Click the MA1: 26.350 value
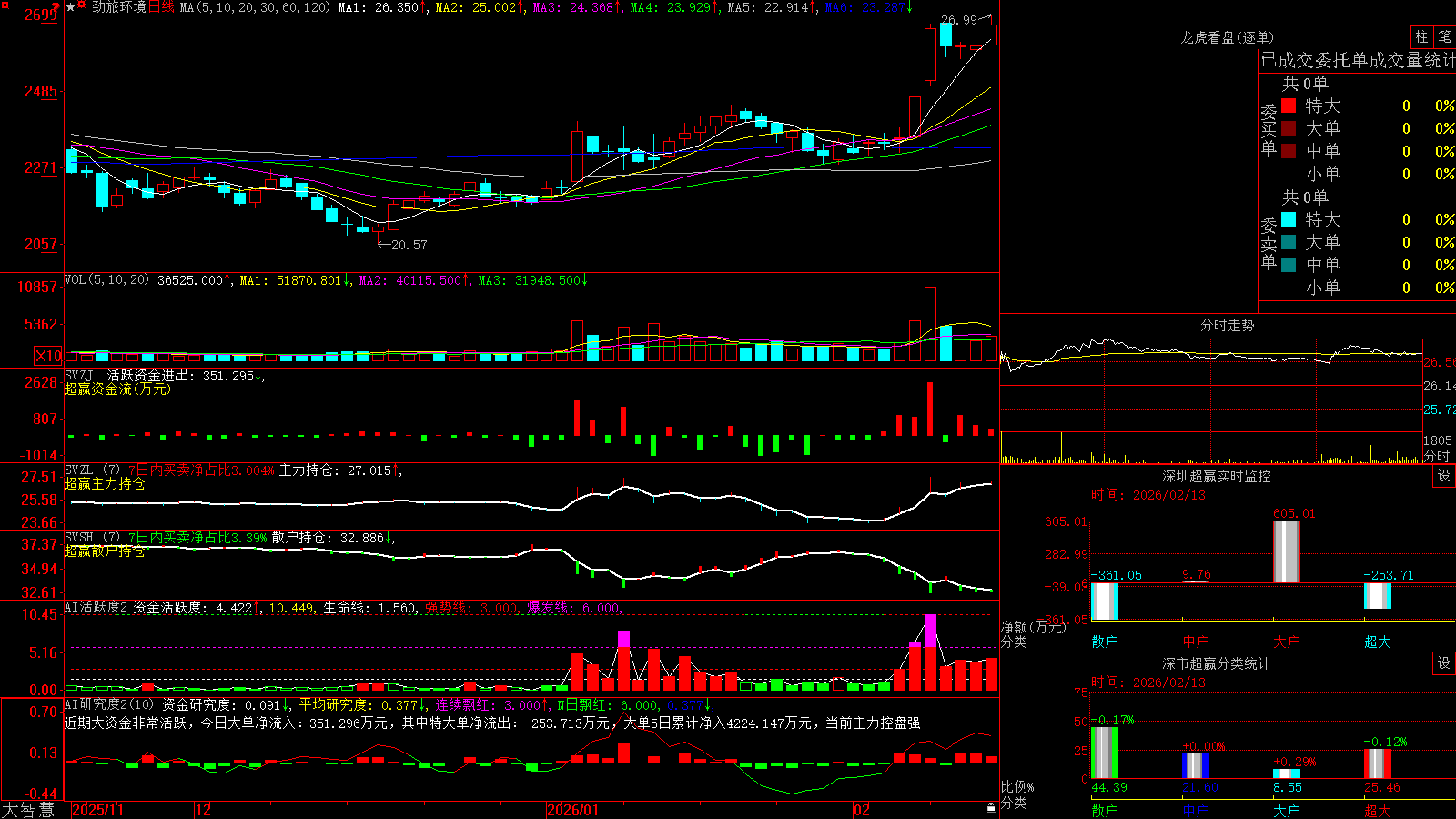Screen dimensions: 1456x819 pyautogui.click(x=379, y=7)
